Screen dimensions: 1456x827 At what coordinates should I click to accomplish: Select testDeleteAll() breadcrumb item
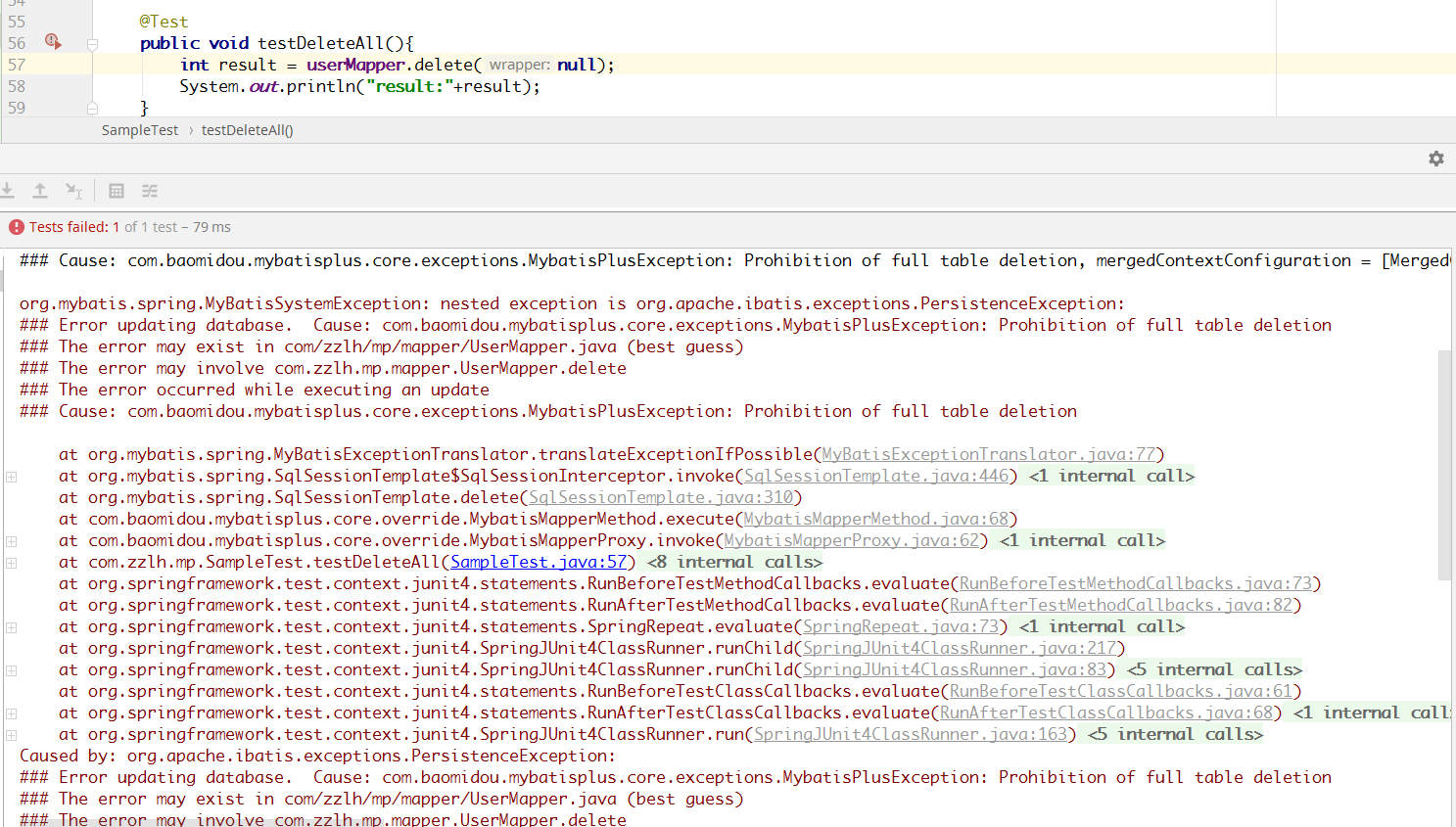(x=247, y=130)
